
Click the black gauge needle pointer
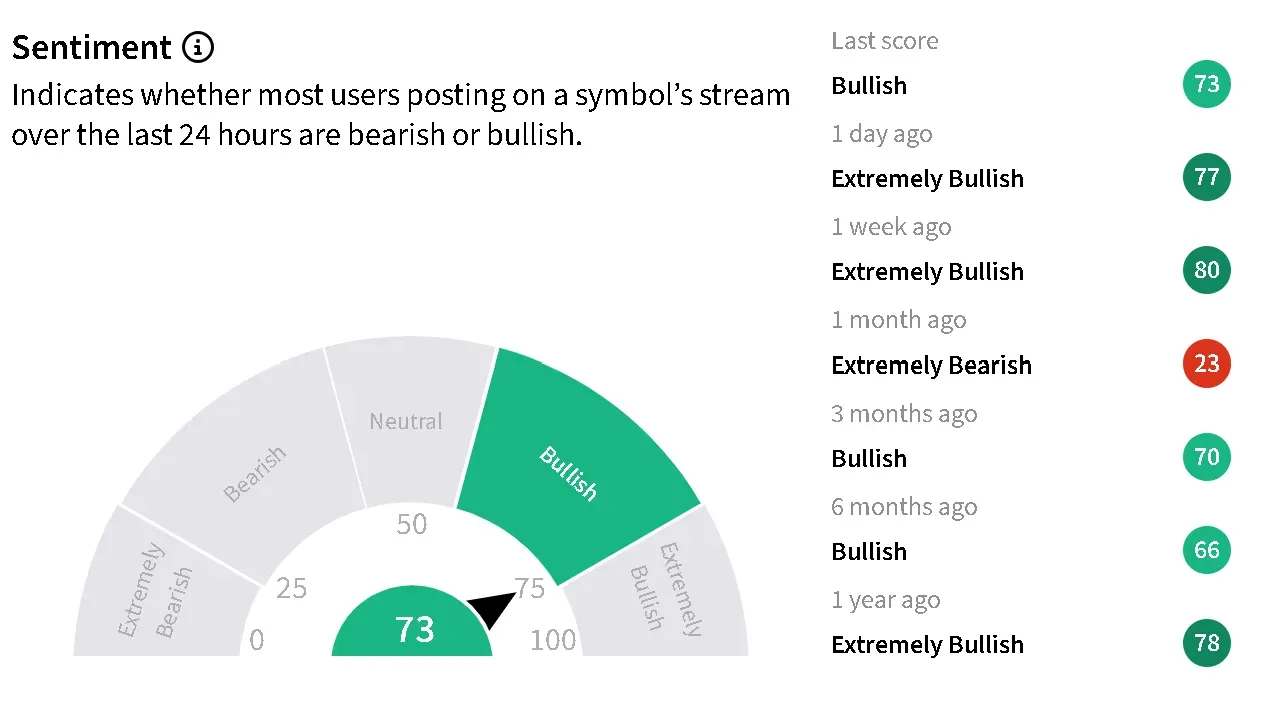491,608
